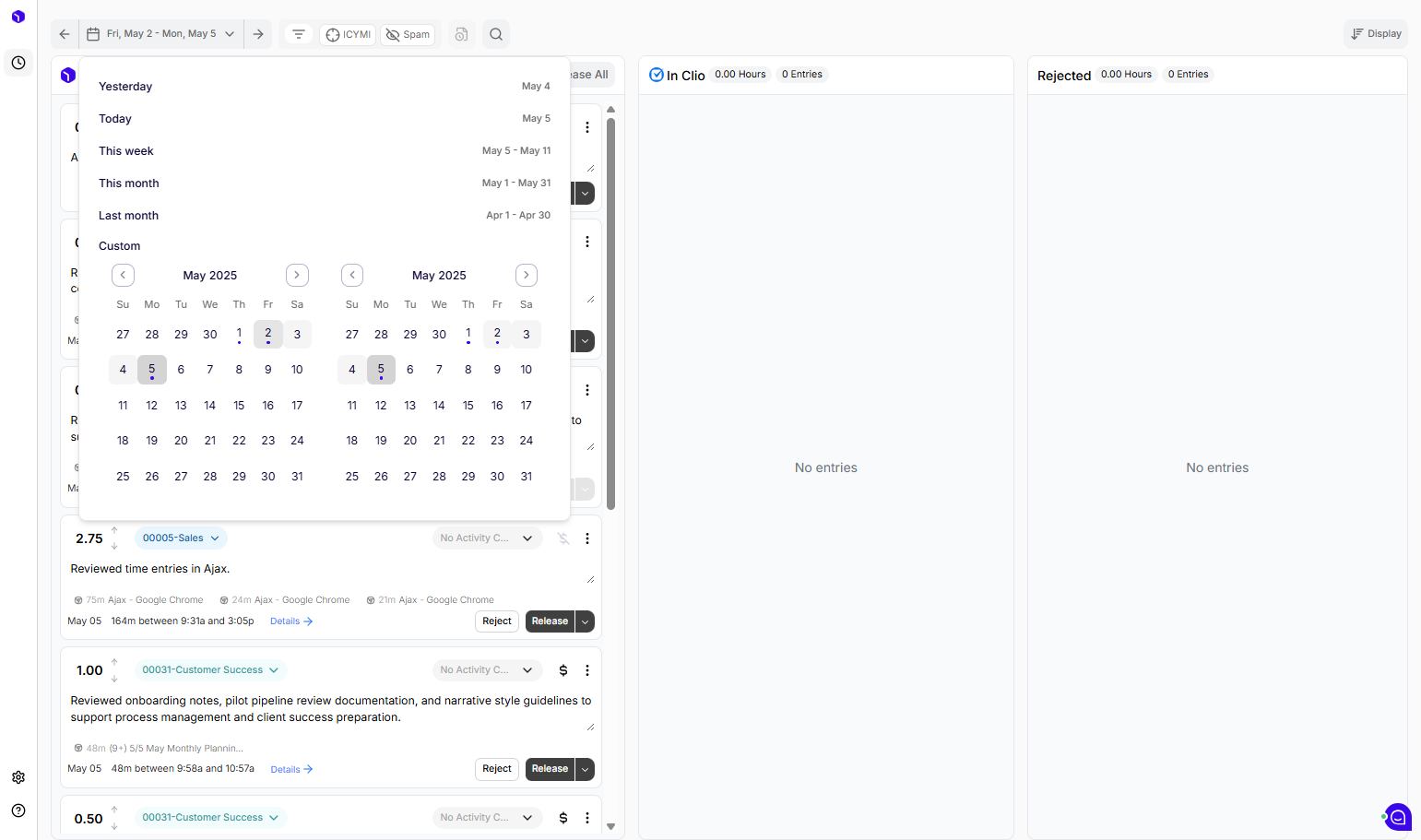1421x840 pixels.
Task: Toggle the Spam filter
Action: 408,34
